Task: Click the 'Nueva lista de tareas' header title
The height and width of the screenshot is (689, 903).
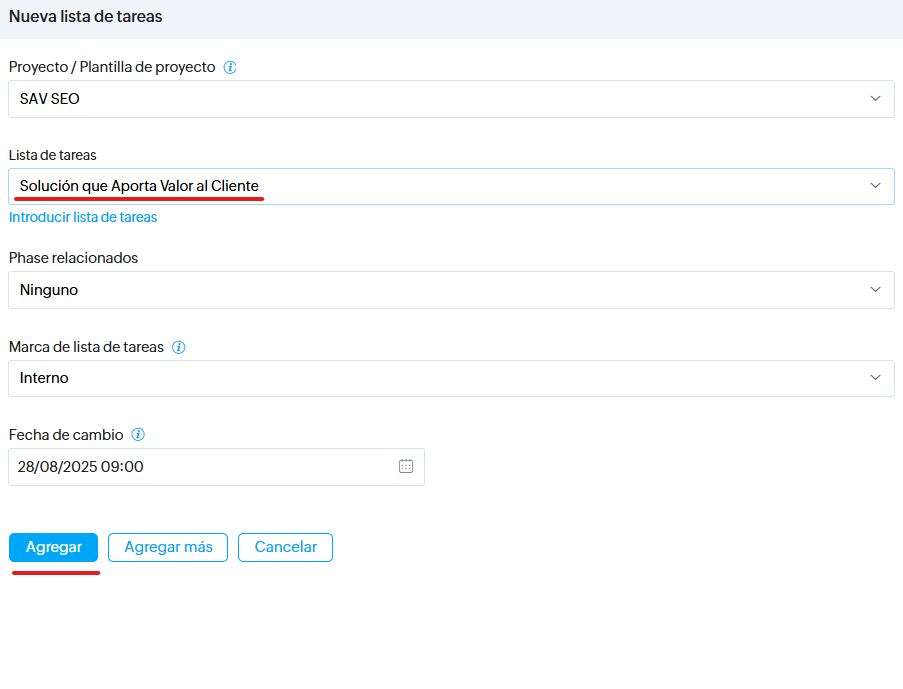Action: coord(86,17)
